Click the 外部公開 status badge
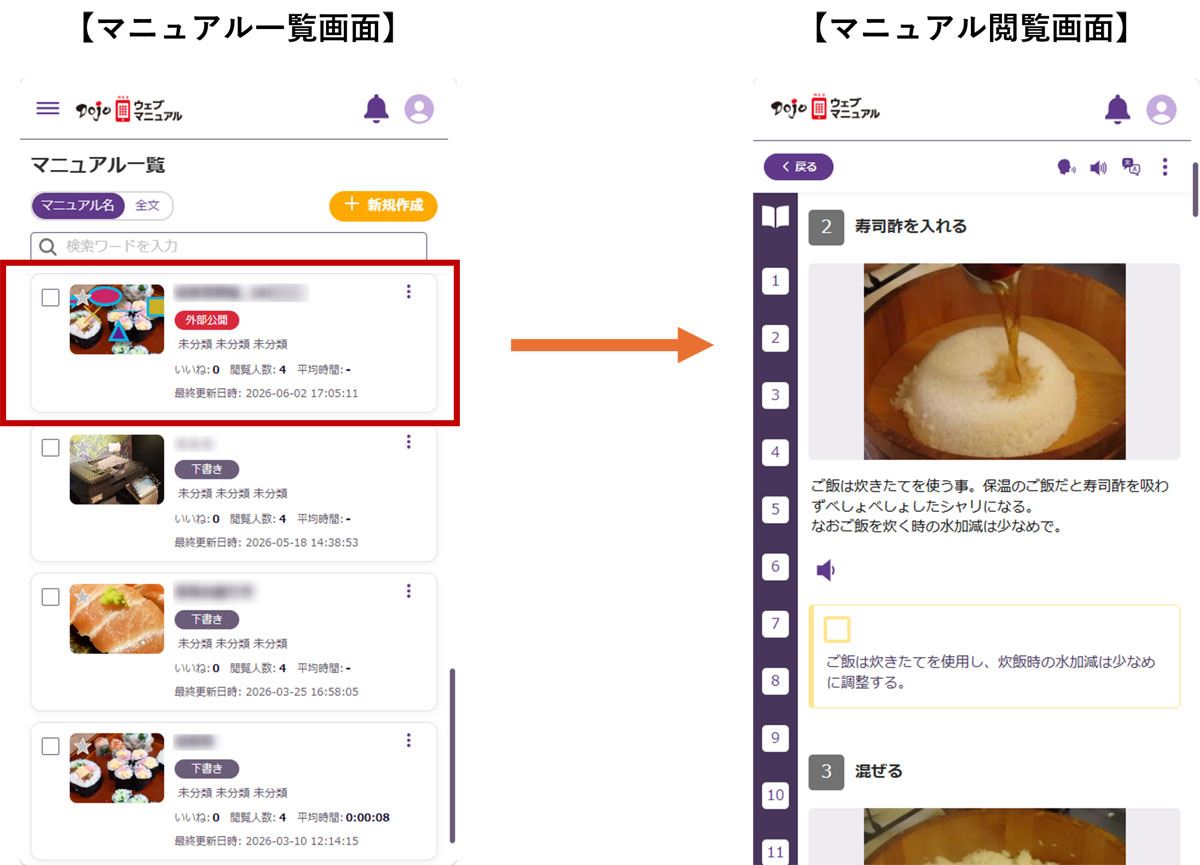Image resolution: width=1200 pixels, height=865 pixels. tap(207, 320)
